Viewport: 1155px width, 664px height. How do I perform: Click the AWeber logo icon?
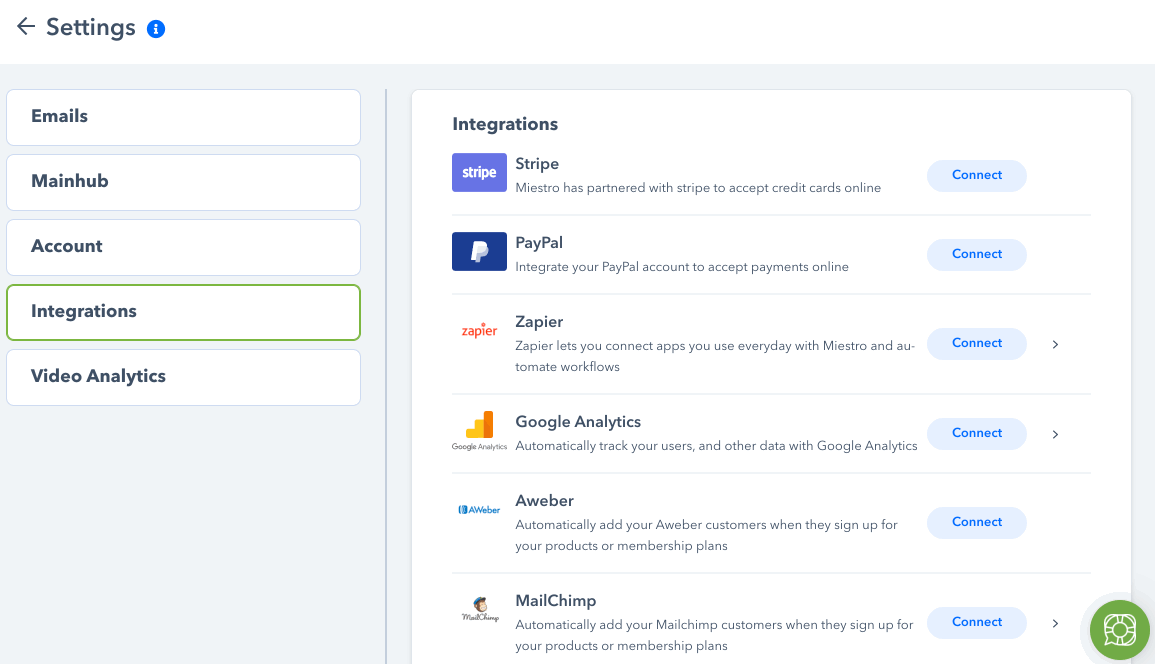479,509
